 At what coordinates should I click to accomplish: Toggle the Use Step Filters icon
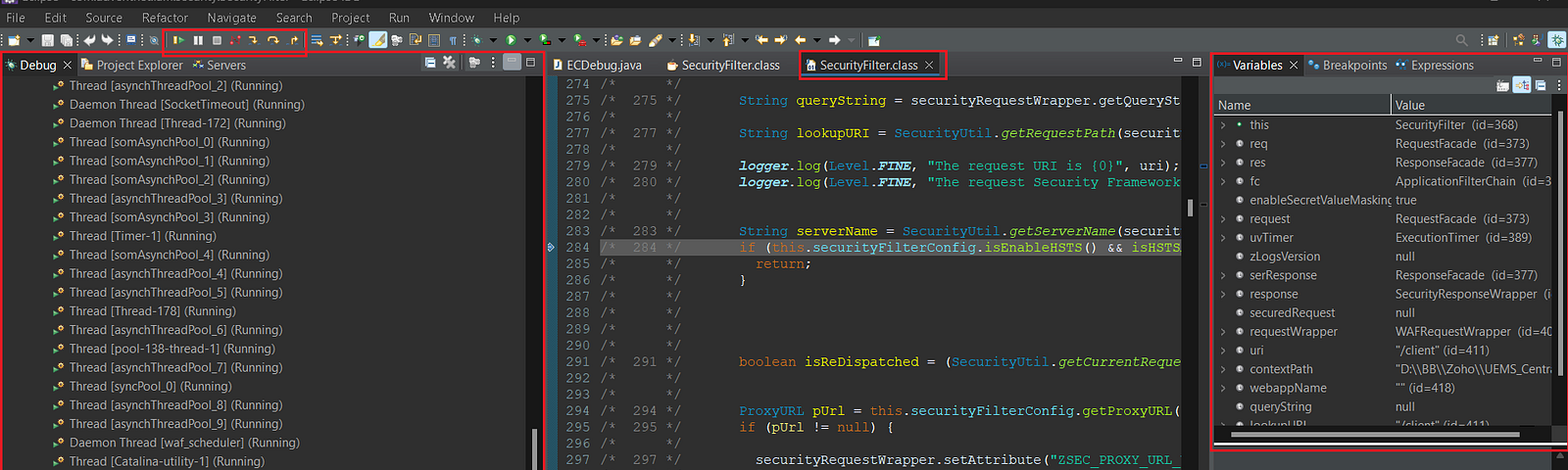point(336,40)
